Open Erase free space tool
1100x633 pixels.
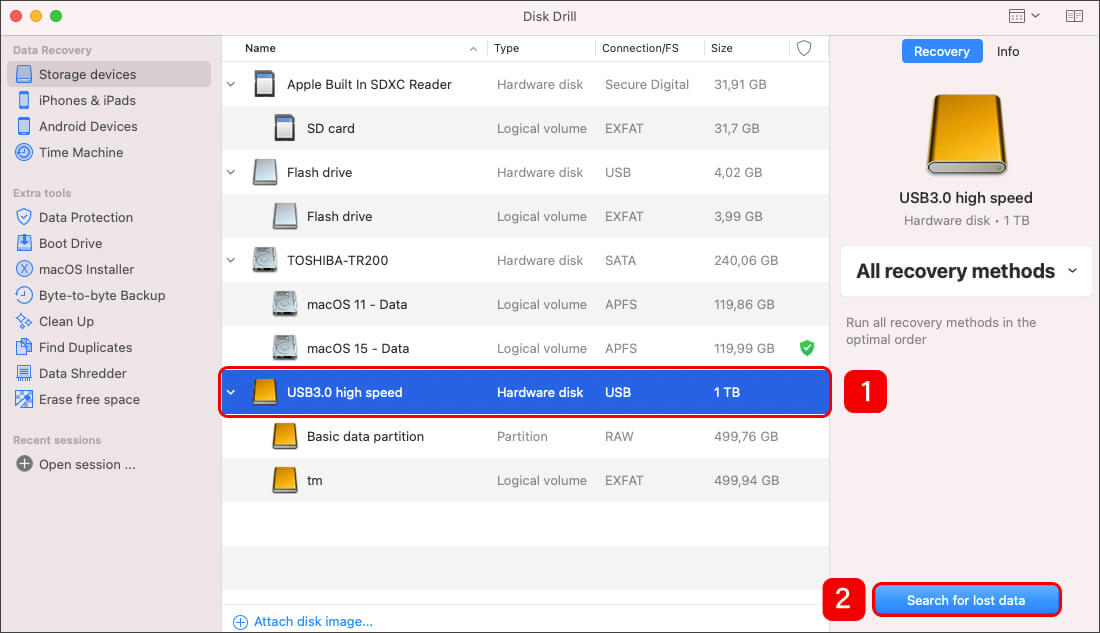pos(89,399)
